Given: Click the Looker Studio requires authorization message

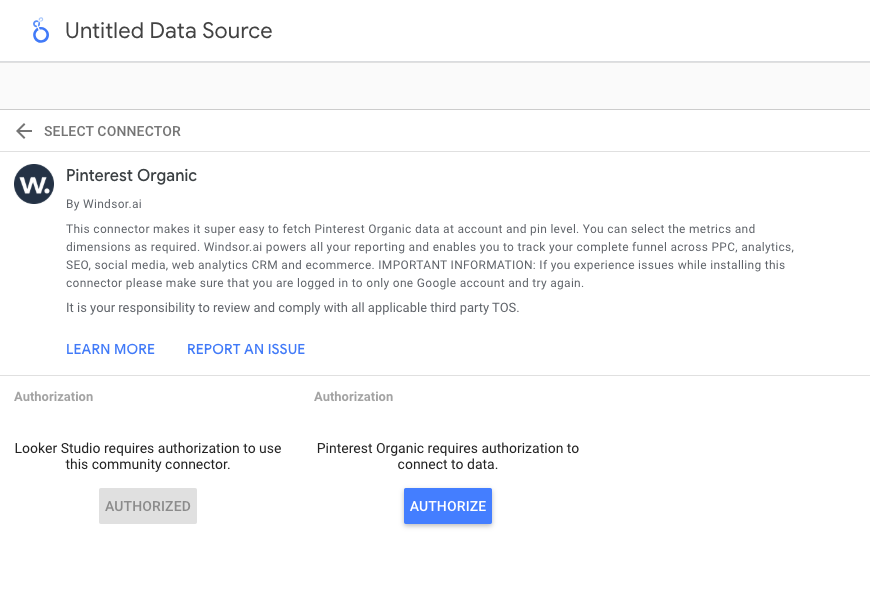Looking at the screenshot, I should click(148, 448).
